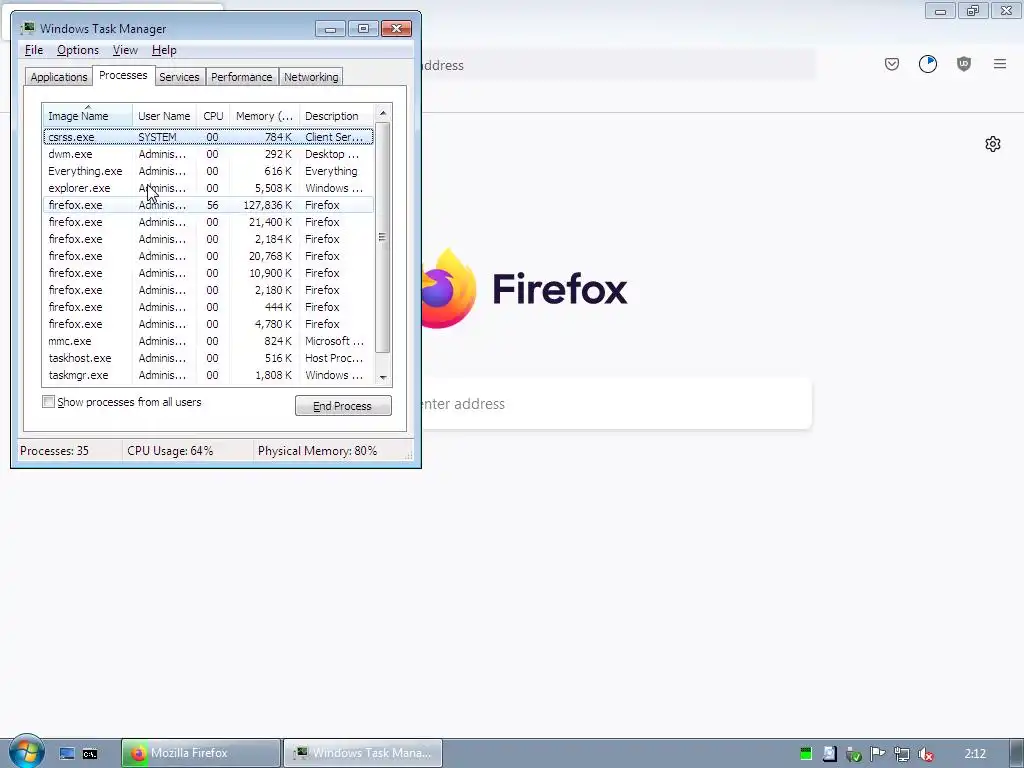Viewport: 1024px width, 768px height.
Task: Open Firefox hamburger application menu
Action: tap(1000, 64)
